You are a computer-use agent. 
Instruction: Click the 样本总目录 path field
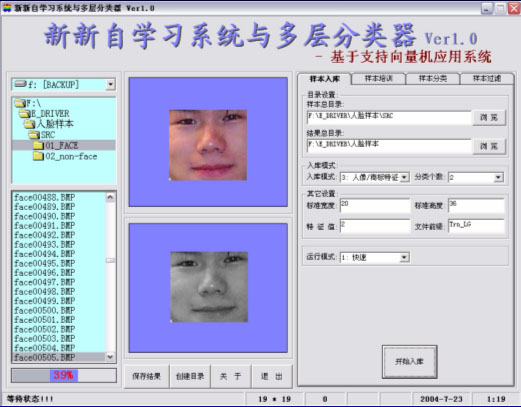tap(389, 117)
